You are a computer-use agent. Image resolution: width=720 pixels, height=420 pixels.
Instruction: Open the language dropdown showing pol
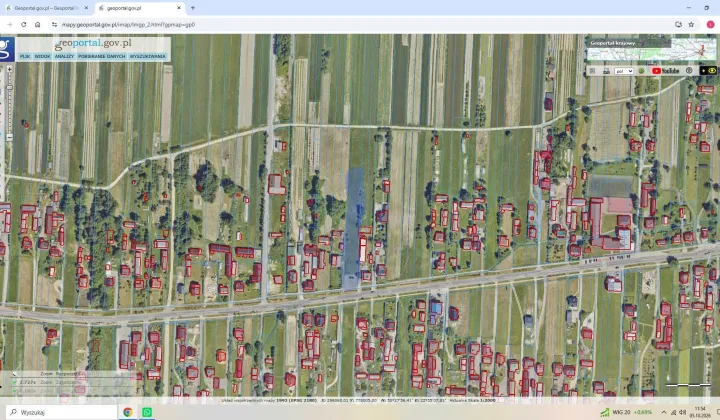(x=624, y=71)
